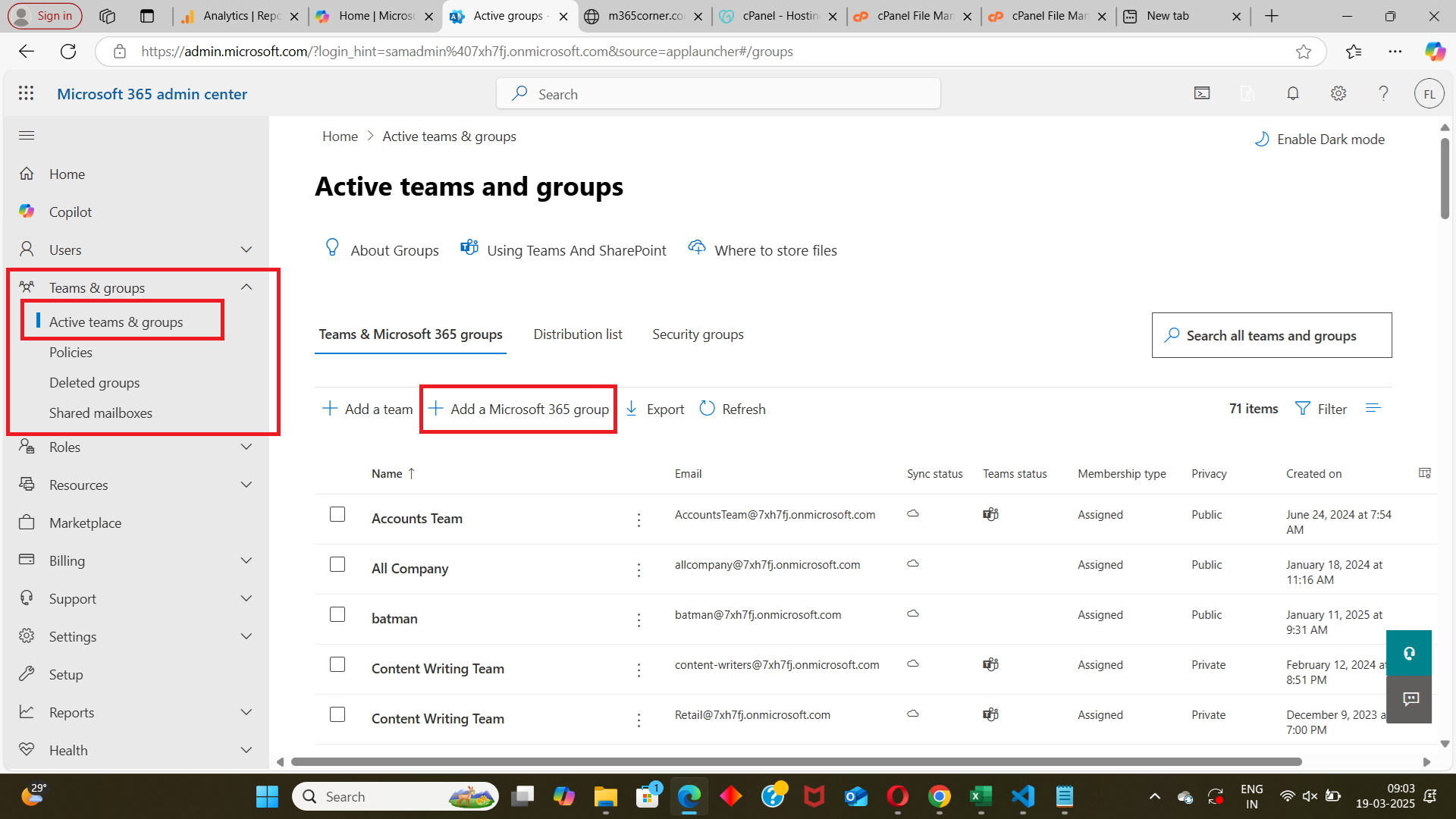Click the teal help assistant button
Viewport: 1456px width, 819px height.
1409,653
